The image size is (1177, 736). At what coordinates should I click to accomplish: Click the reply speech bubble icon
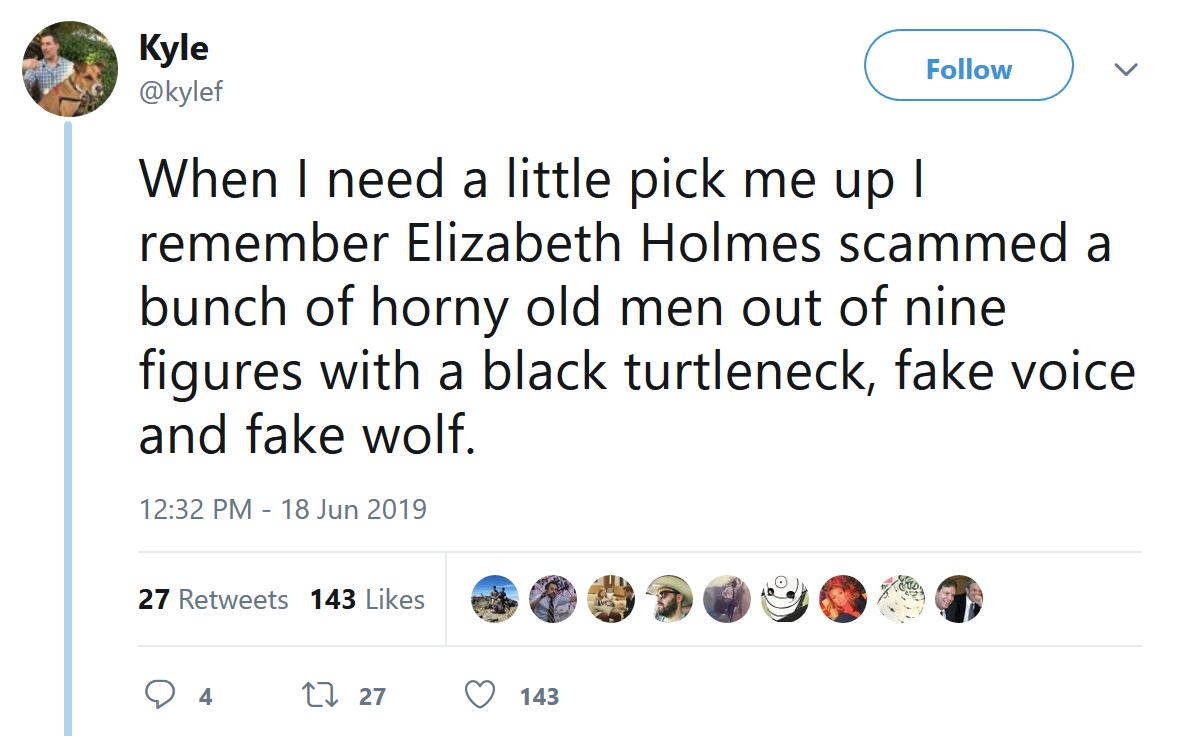[x=161, y=695]
